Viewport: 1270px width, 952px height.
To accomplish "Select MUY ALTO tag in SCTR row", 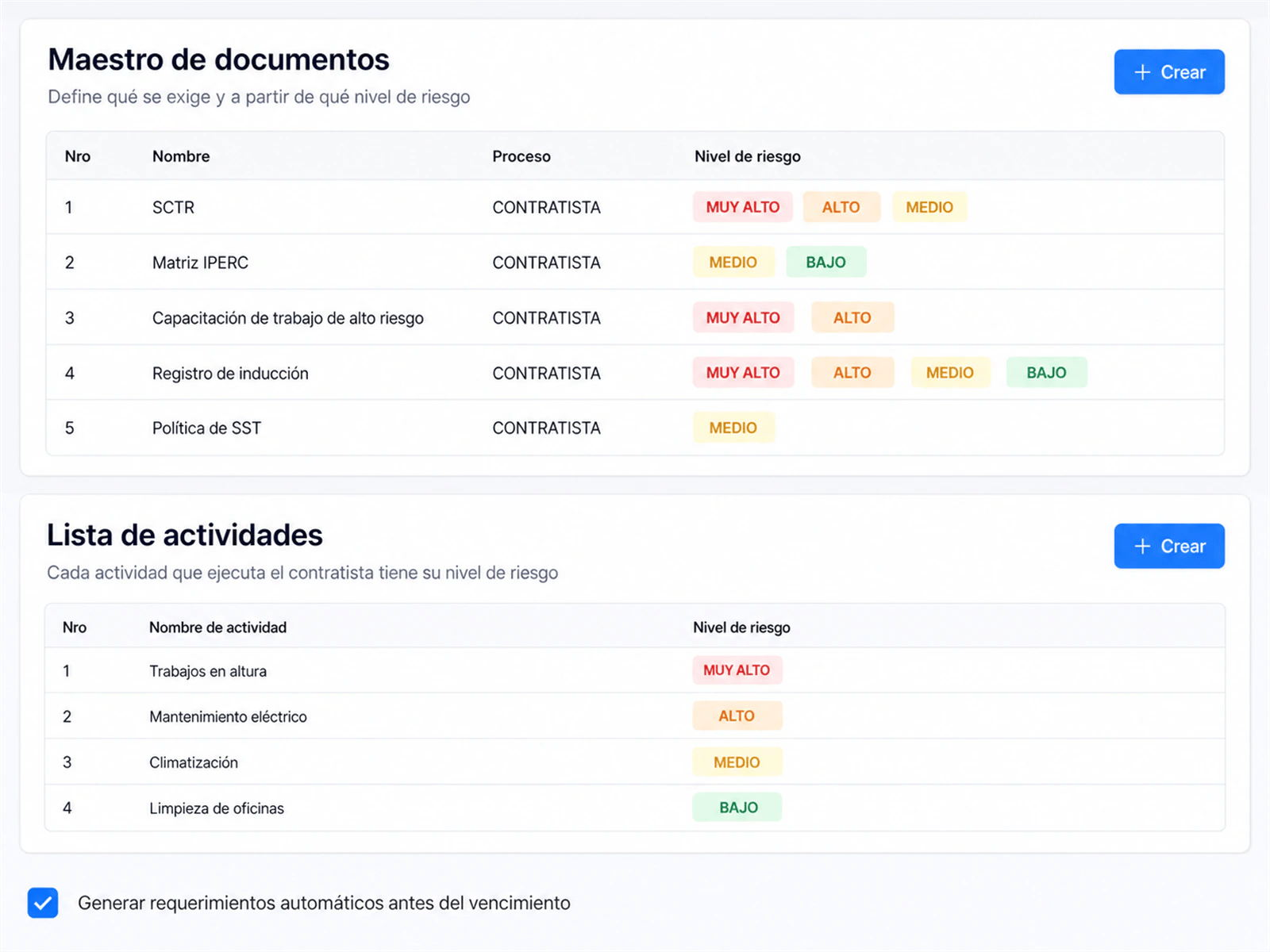I will pyautogui.click(x=742, y=207).
